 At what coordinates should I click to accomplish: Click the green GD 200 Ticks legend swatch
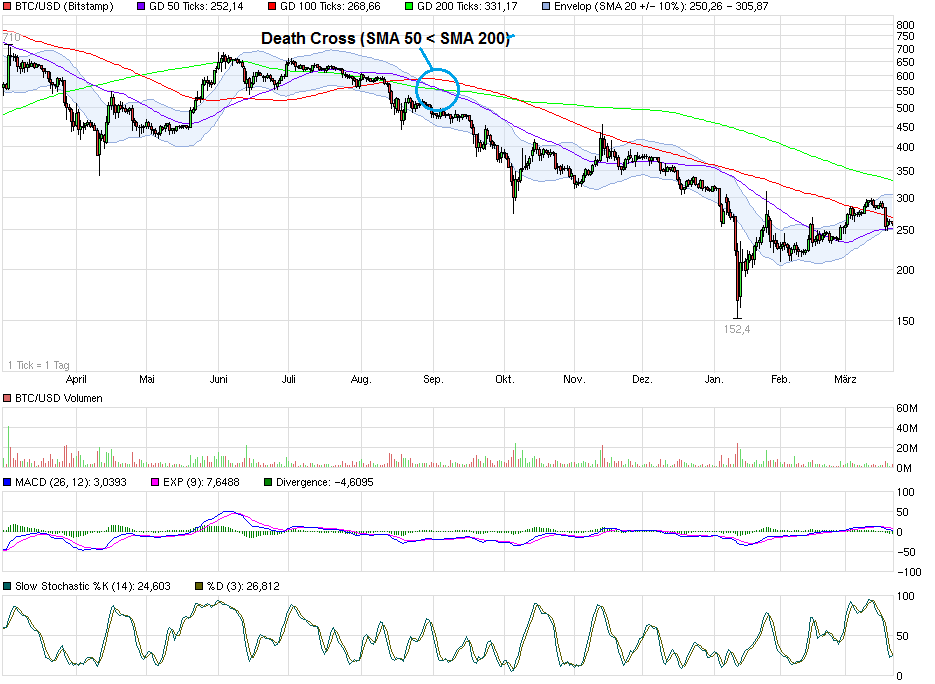point(409,7)
